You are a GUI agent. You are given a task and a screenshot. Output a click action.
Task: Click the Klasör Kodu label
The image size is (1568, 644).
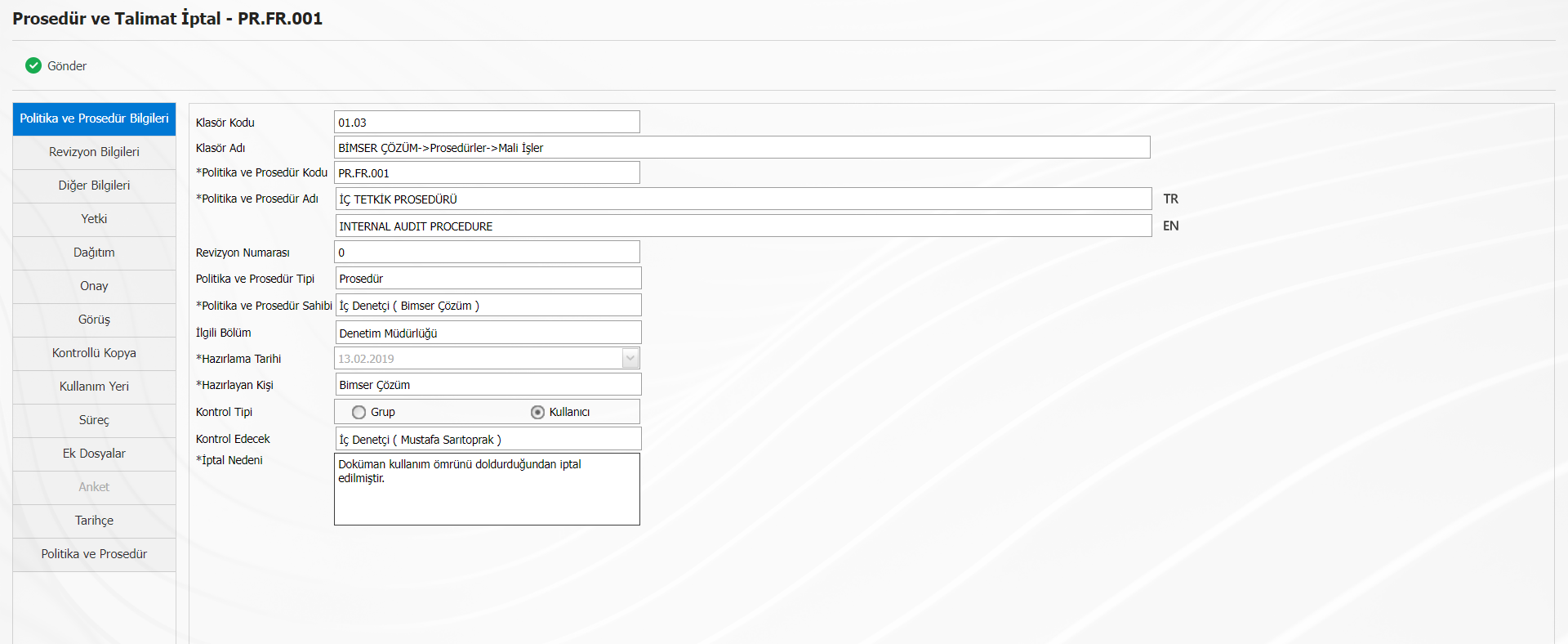[225, 123]
